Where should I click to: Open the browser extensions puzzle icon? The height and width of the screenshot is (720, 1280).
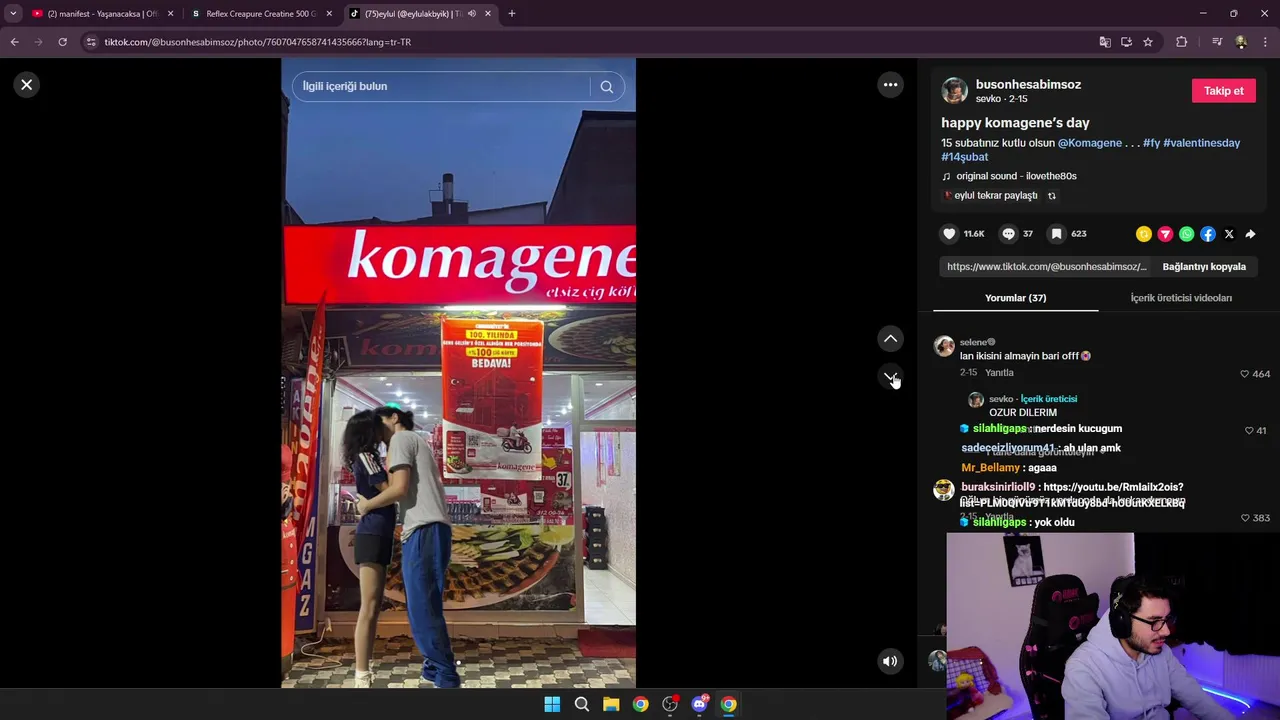(1182, 42)
